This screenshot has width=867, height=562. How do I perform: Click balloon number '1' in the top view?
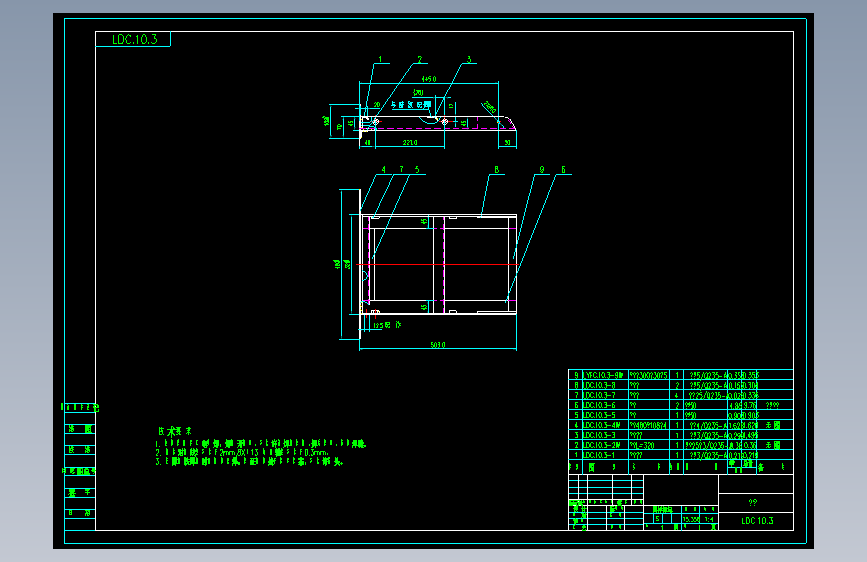pyautogui.click(x=380, y=59)
